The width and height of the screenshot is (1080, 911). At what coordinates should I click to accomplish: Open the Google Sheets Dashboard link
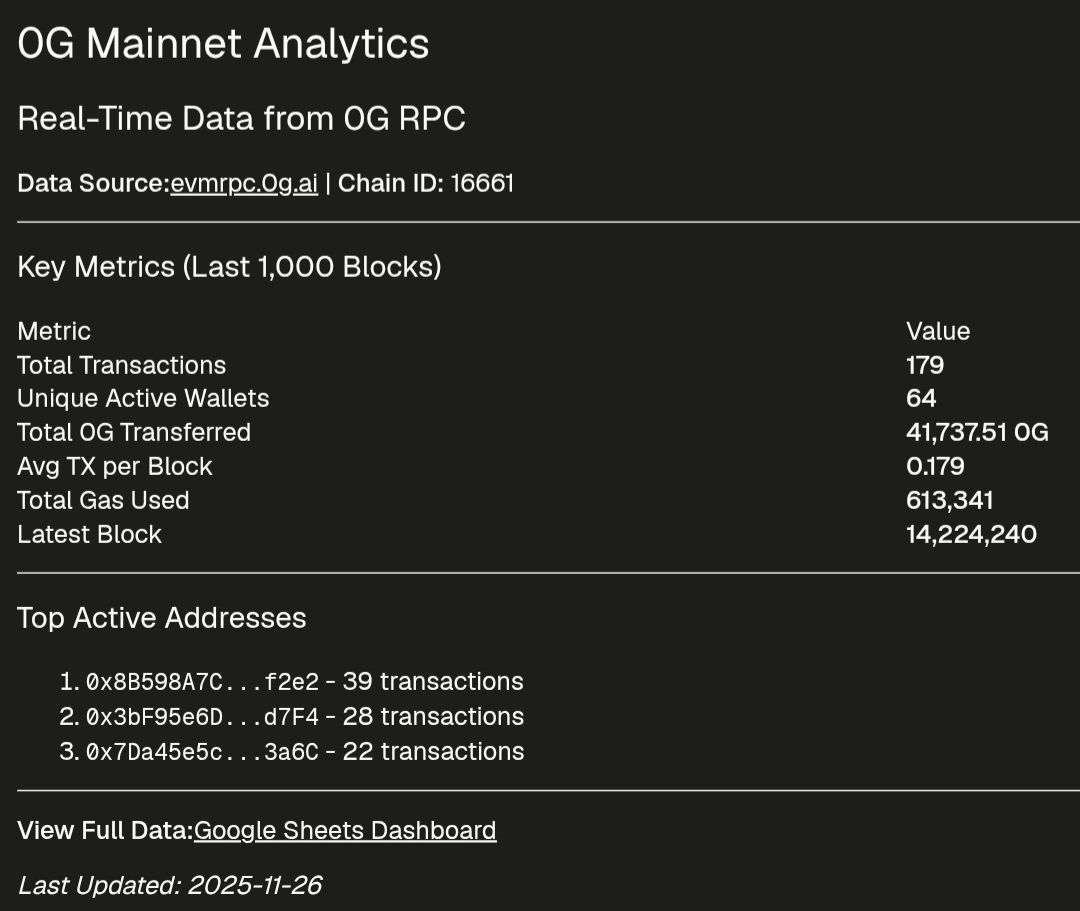pyautogui.click(x=345, y=830)
